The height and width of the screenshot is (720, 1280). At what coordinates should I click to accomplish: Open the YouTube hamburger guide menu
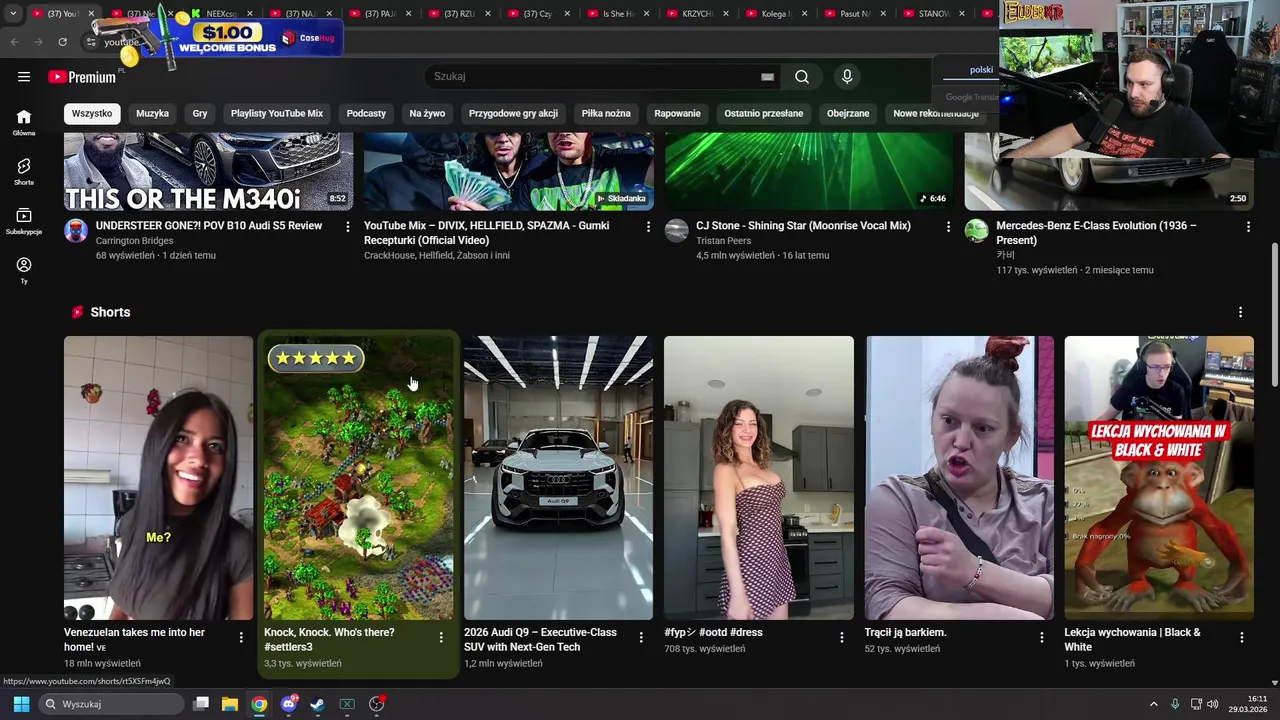pos(24,77)
